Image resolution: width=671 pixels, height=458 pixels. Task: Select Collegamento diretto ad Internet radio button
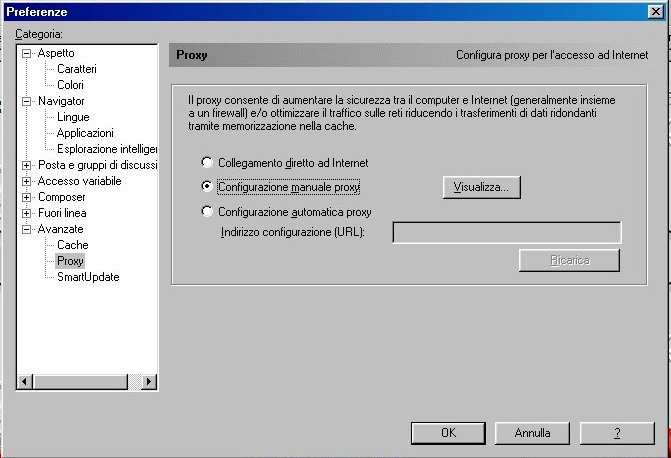[207, 162]
